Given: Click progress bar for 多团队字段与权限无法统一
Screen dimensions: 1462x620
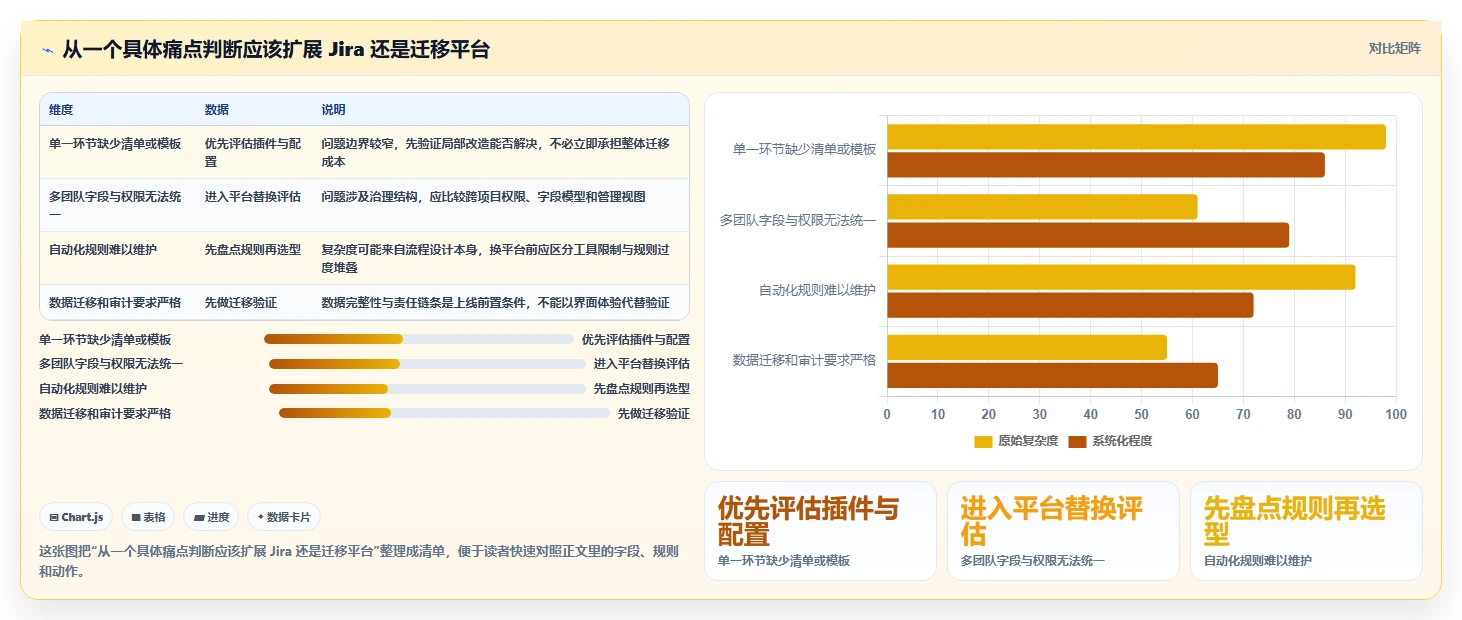Looking at the screenshot, I should [427, 364].
